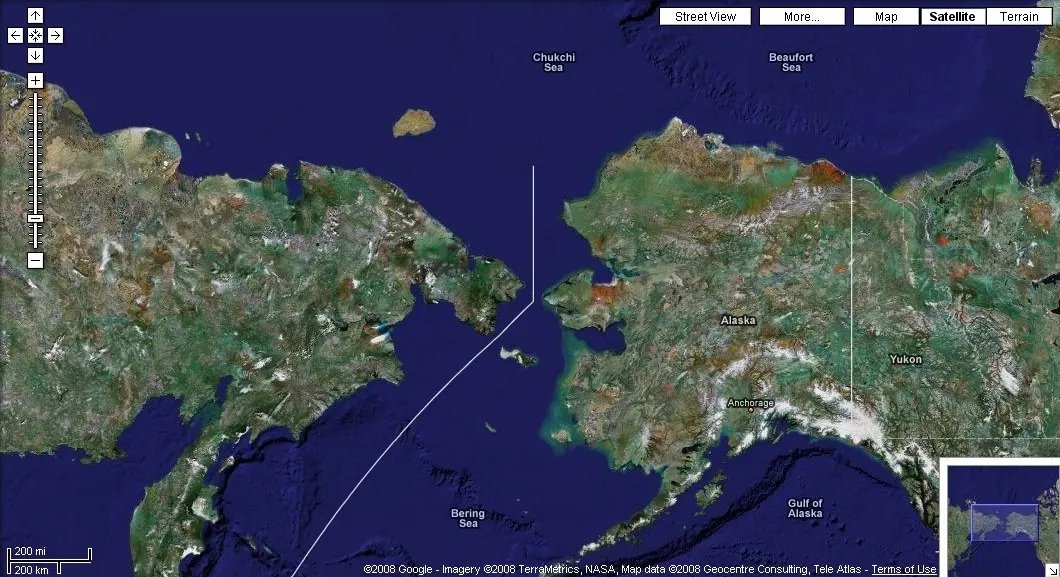Click the top of the zoom slider track
Viewport: 1060px width, 577px height.
(35, 96)
